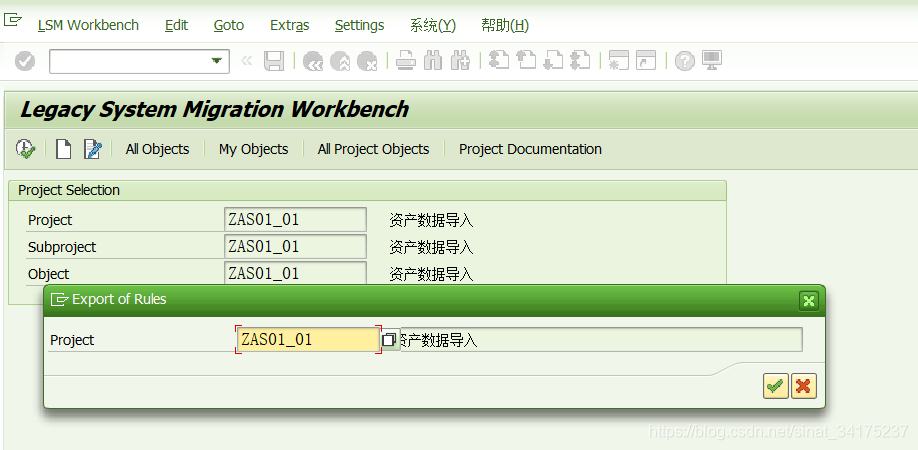Click the Find Next binoculars icon
The width and height of the screenshot is (918, 450).
coord(460,61)
